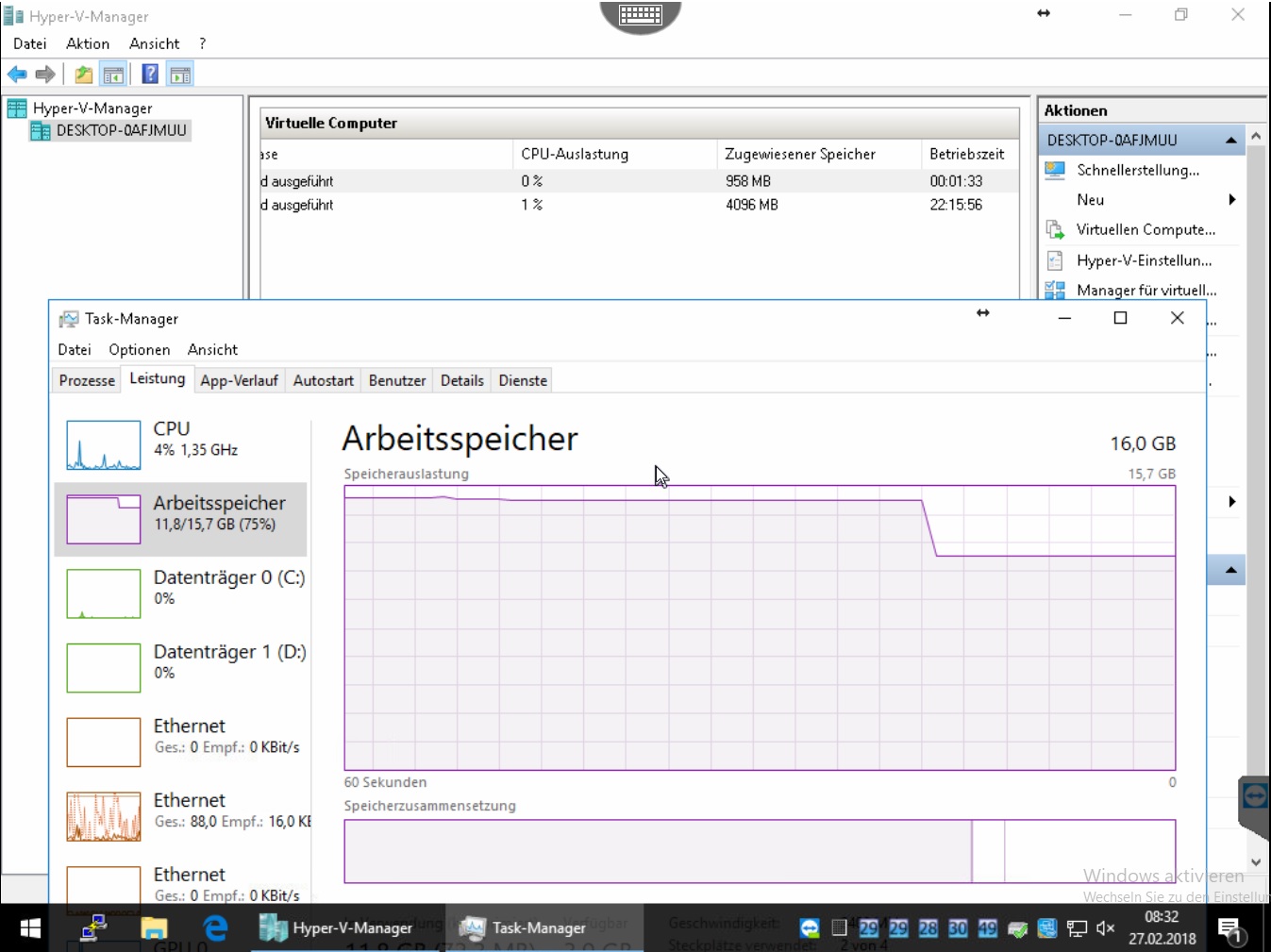Switch to the Benutzer tab
The width and height of the screenshot is (1271, 952).
pos(396,380)
